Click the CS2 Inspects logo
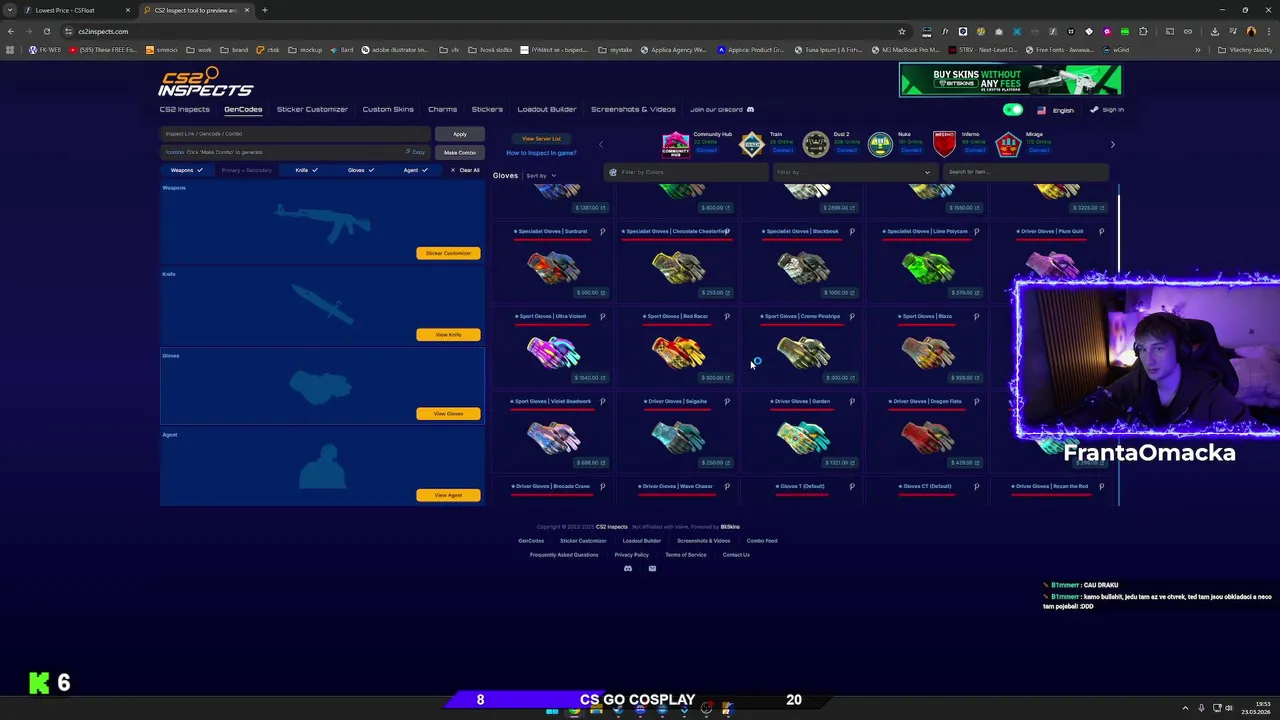Screen dimensions: 1280x720 (x=206, y=82)
